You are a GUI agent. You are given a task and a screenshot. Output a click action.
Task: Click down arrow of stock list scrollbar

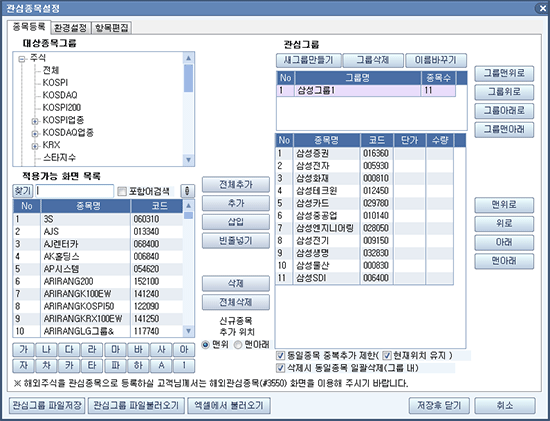click(188, 331)
